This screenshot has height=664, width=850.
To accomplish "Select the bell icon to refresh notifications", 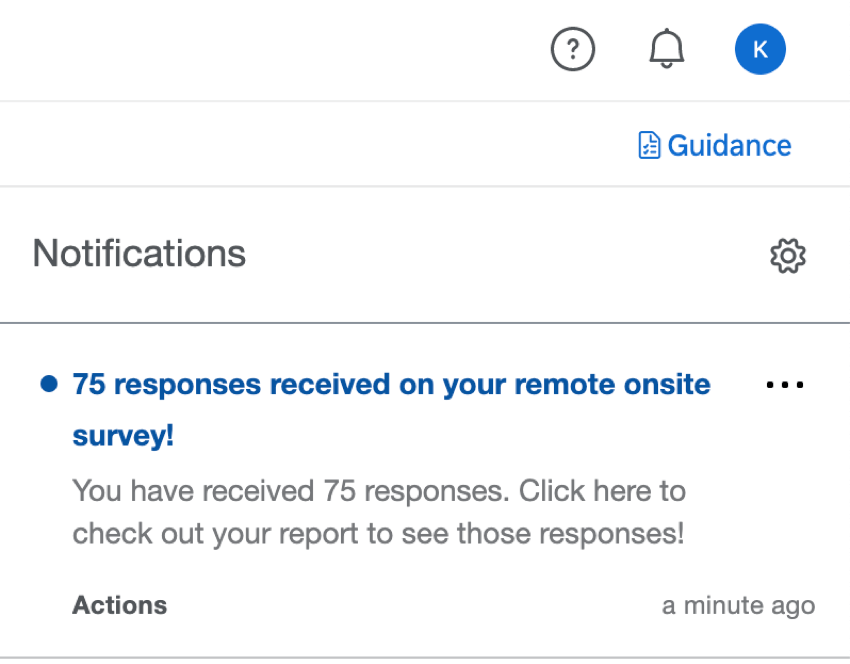I will coord(666,48).
